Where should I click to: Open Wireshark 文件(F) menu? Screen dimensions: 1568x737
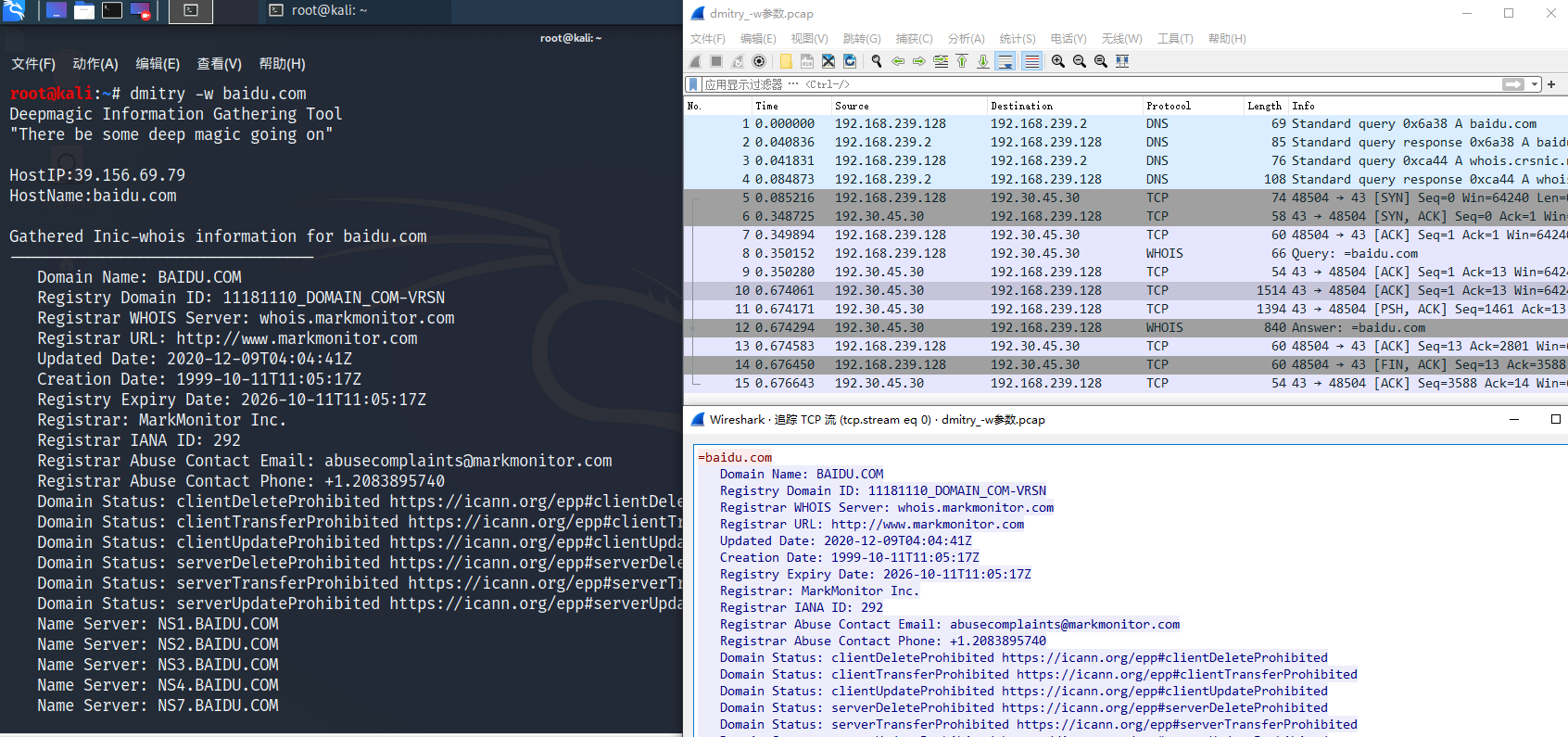(x=708, y=39)
